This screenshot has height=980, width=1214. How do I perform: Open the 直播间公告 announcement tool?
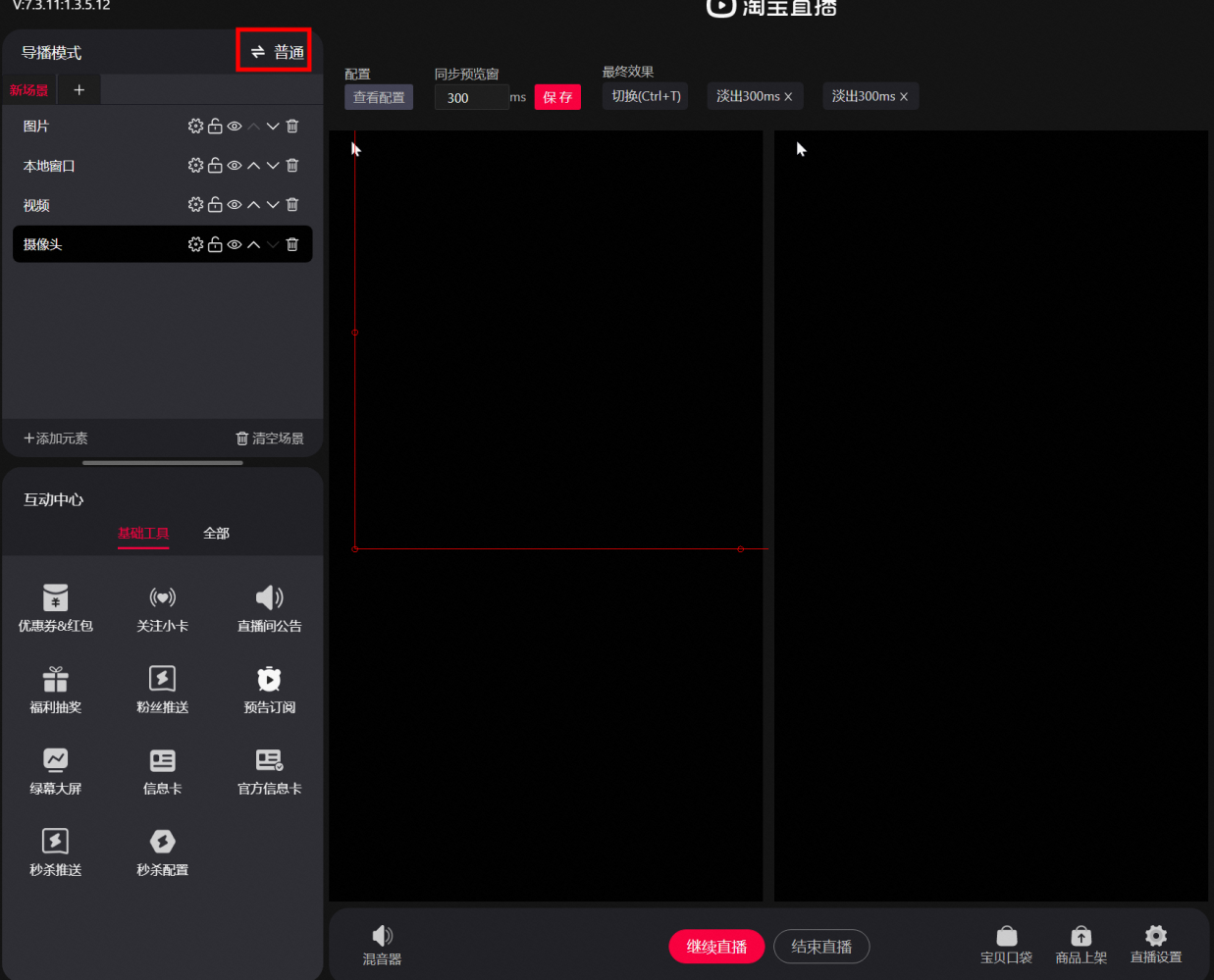pos(270,607)
